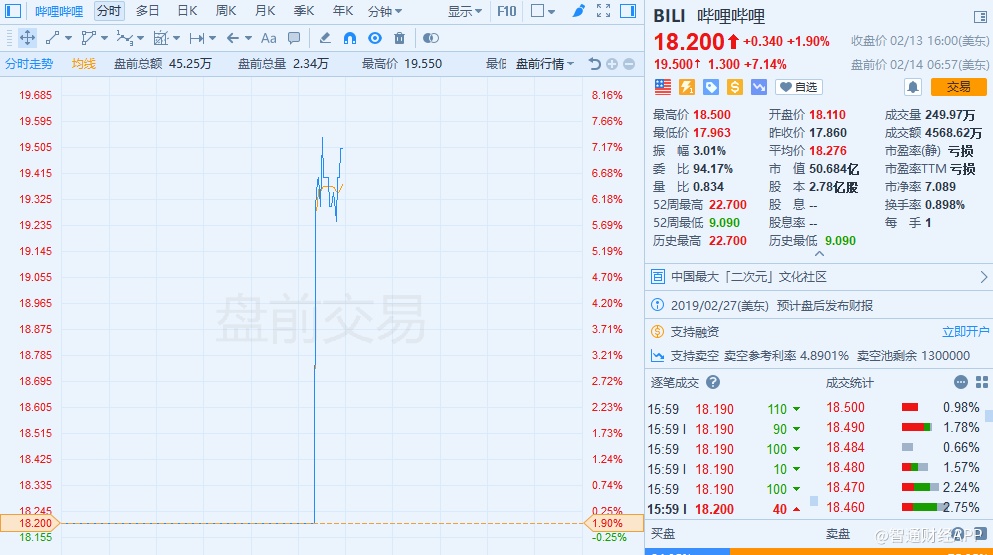Add BILI to 自选 watchlist
This screenshot has width=993, height=555.
(x=799, y=87)
